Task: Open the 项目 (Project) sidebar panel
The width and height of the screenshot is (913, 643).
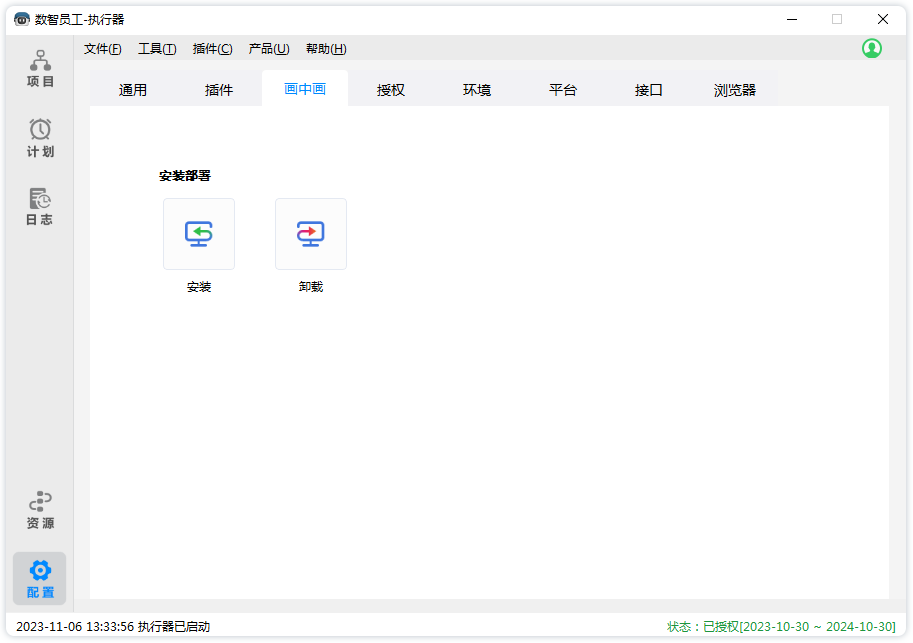Action: pyautogui.click(x=40, y=68)
